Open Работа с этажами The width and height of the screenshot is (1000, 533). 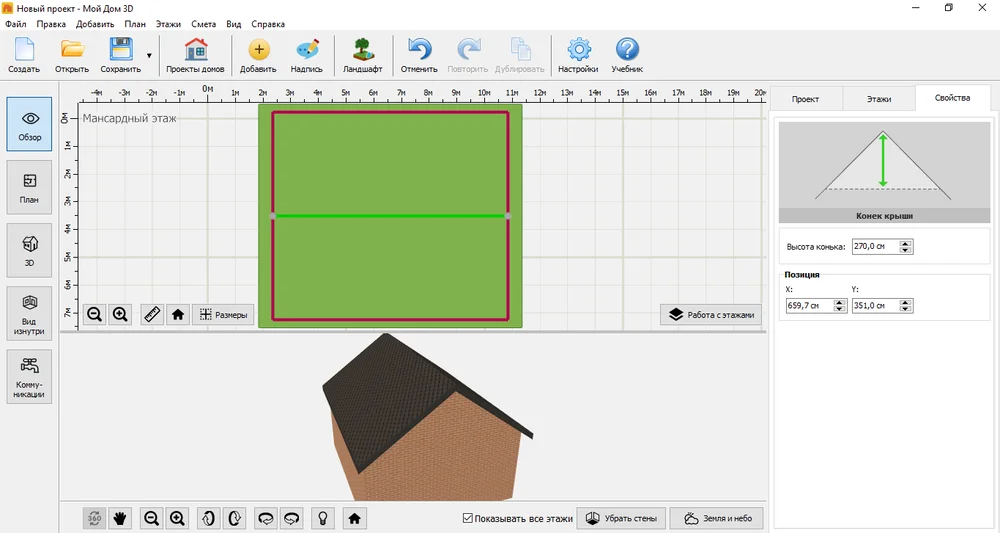pyautogui.click(x=711, y=314)
